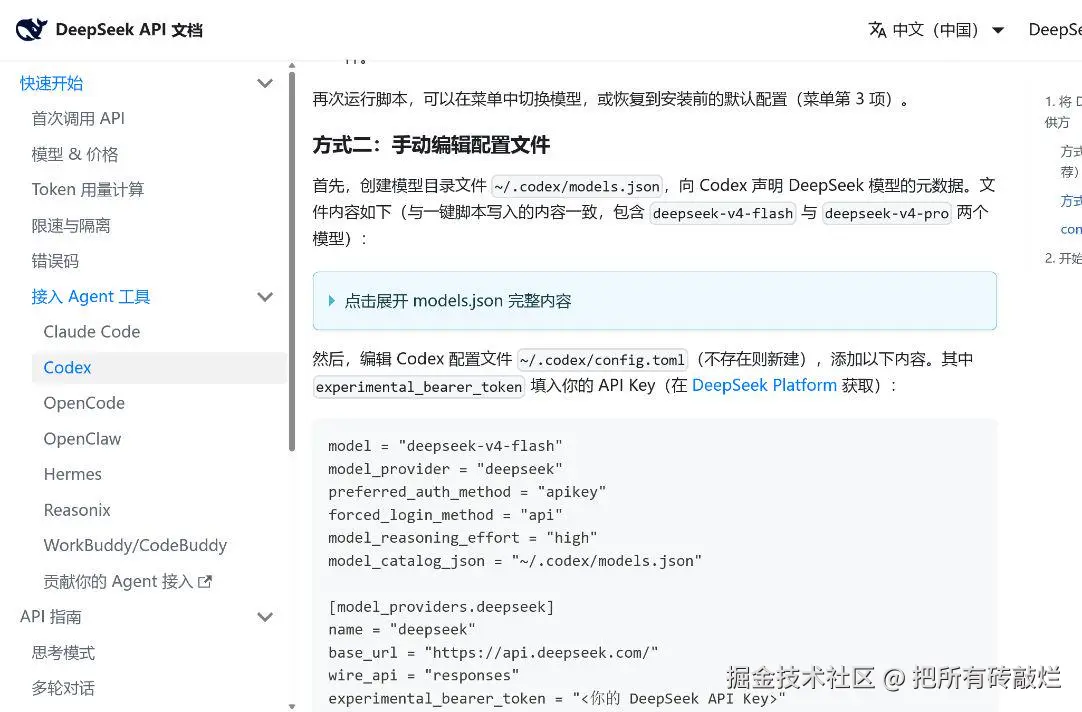The height and width of the screenshot is (712, 1082).
Task: Open 多轮对话 sidebar page
Action: pyautogui.click(x=63, y=688)
